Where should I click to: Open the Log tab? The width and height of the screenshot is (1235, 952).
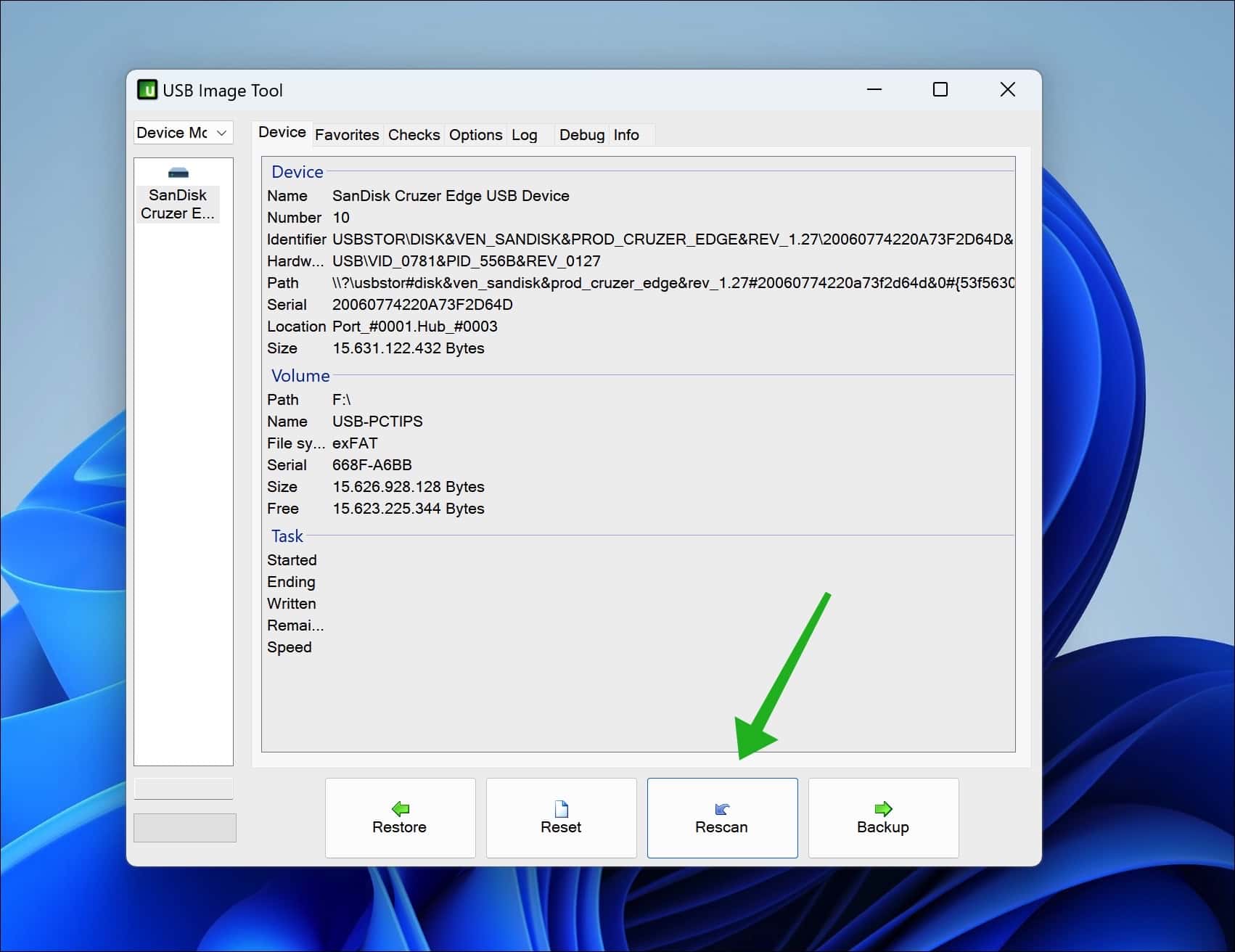point(523,134)
